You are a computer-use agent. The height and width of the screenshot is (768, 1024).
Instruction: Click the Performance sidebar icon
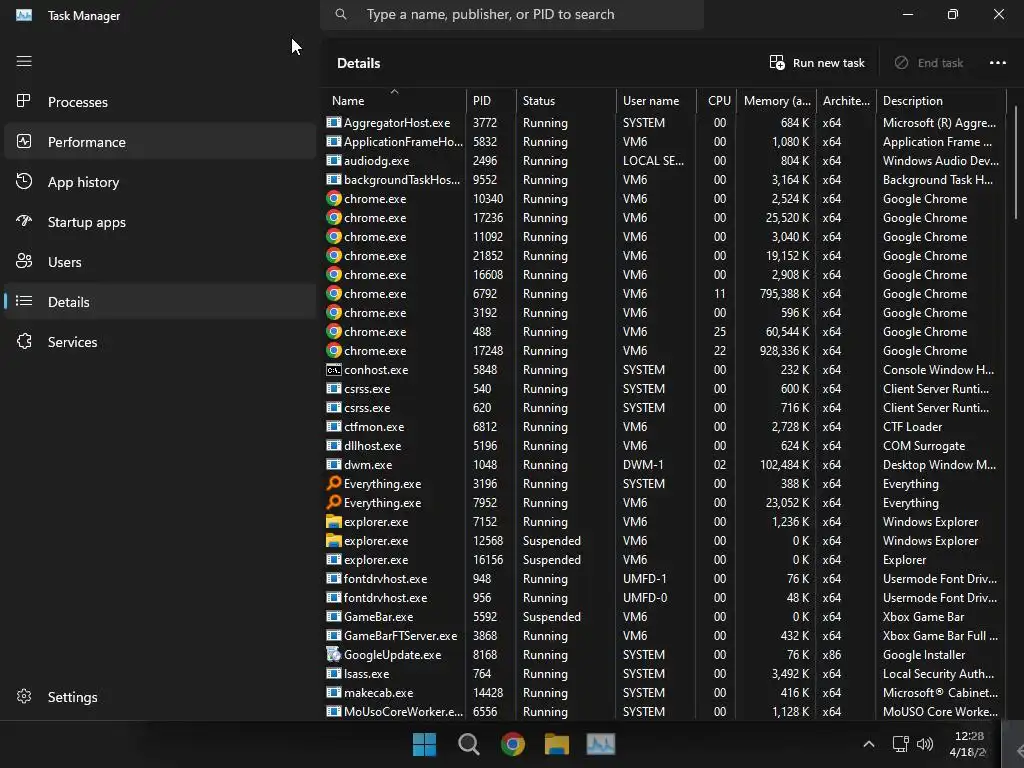click(24, 141)
